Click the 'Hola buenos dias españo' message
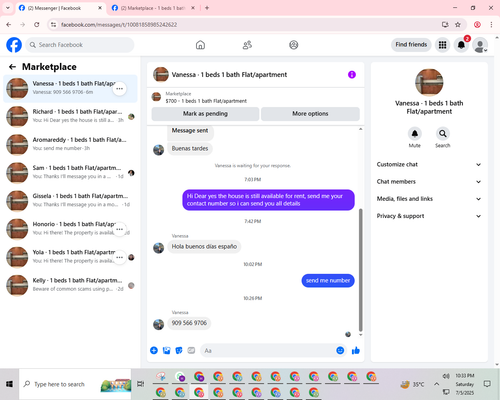Image resolution: width=500 pixels, height=400 pixels. coord(204,247)
